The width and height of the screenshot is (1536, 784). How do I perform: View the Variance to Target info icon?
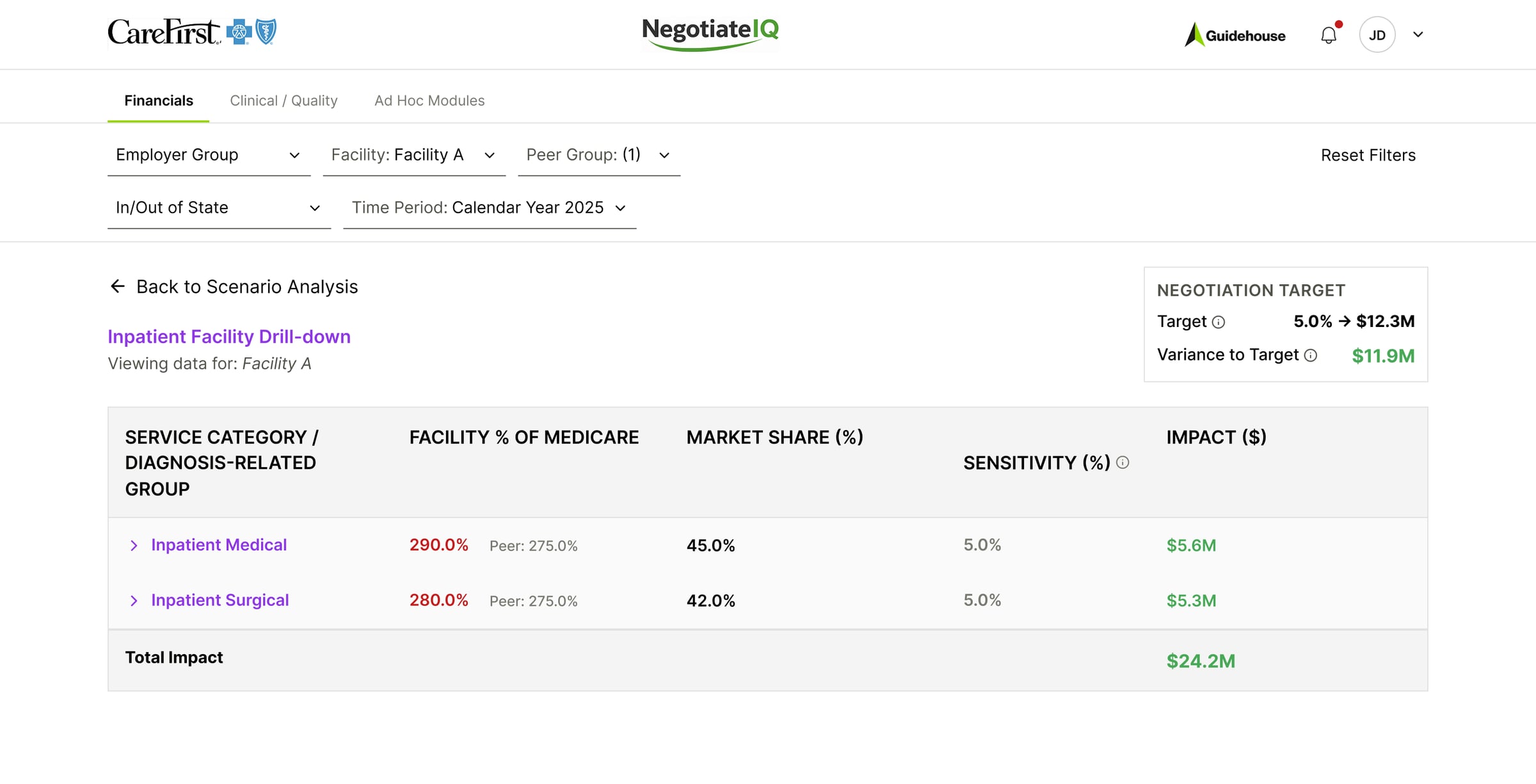[1310, 355]
